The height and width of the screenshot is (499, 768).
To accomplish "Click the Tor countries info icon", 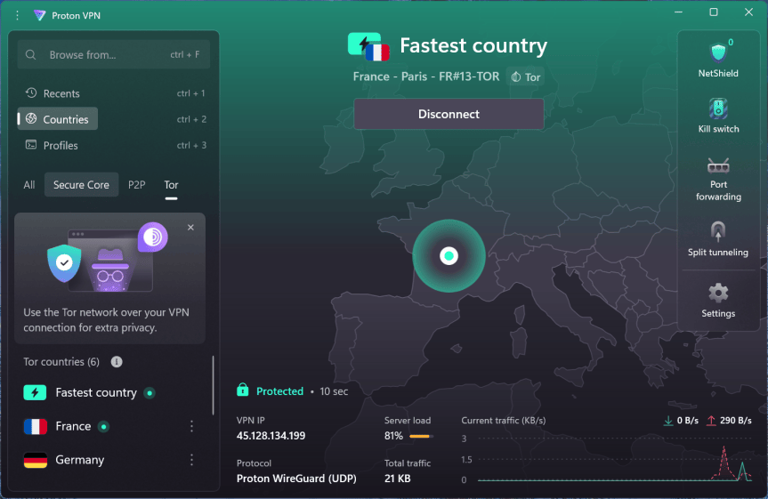I will point(117,362).
